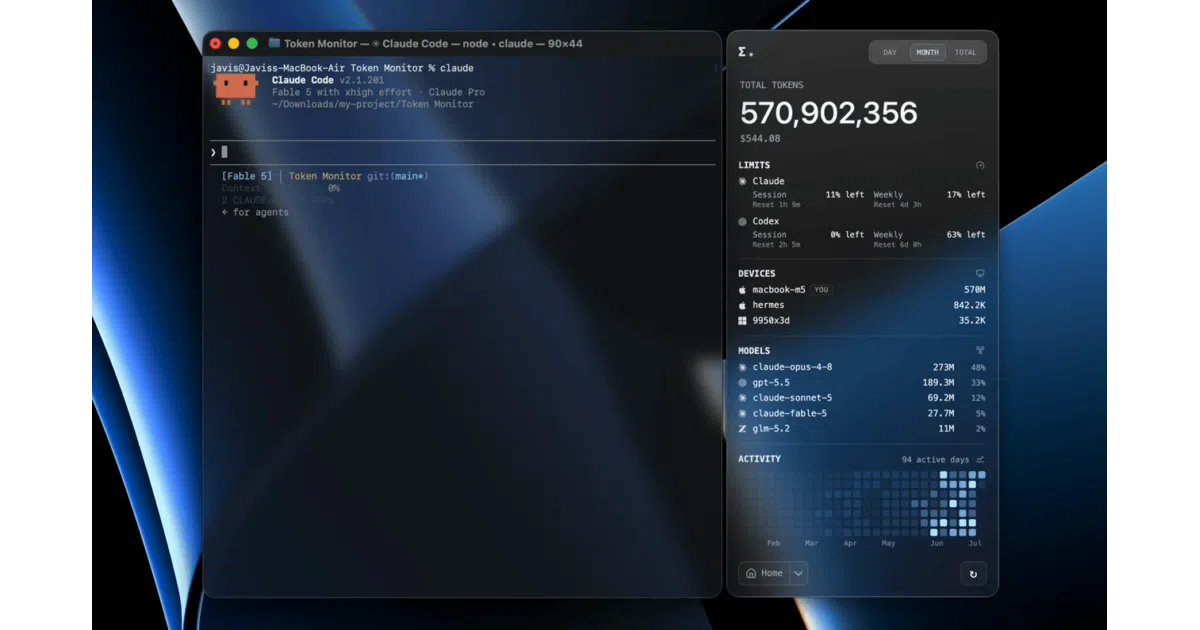Viewport: 1200px width, 630px height.
Task: Click the Apple icon for macbook-m5
Action: [742, 289]
